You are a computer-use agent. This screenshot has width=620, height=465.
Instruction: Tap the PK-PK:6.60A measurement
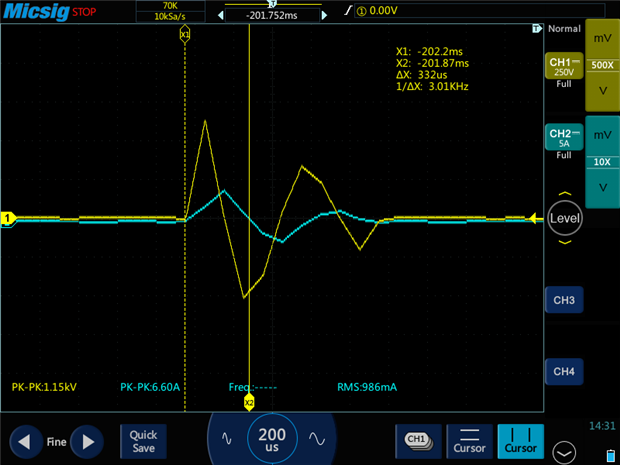pyautogui.click(x=150, y=387)
